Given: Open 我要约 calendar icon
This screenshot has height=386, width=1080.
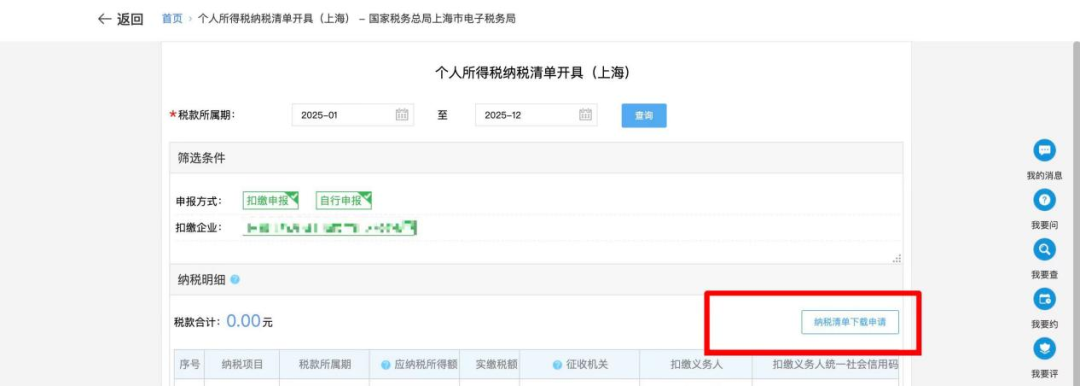Looking at the screenshot, I should tap(1044, 299).
